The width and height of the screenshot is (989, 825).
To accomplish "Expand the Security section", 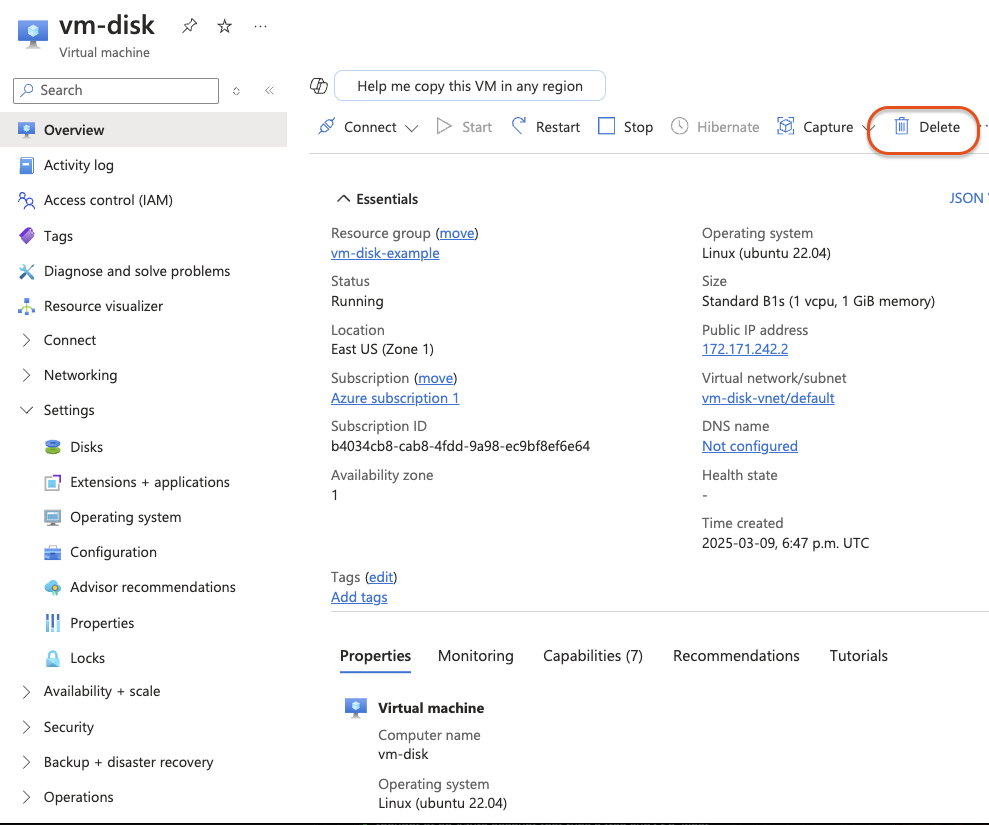I will 26,727.
